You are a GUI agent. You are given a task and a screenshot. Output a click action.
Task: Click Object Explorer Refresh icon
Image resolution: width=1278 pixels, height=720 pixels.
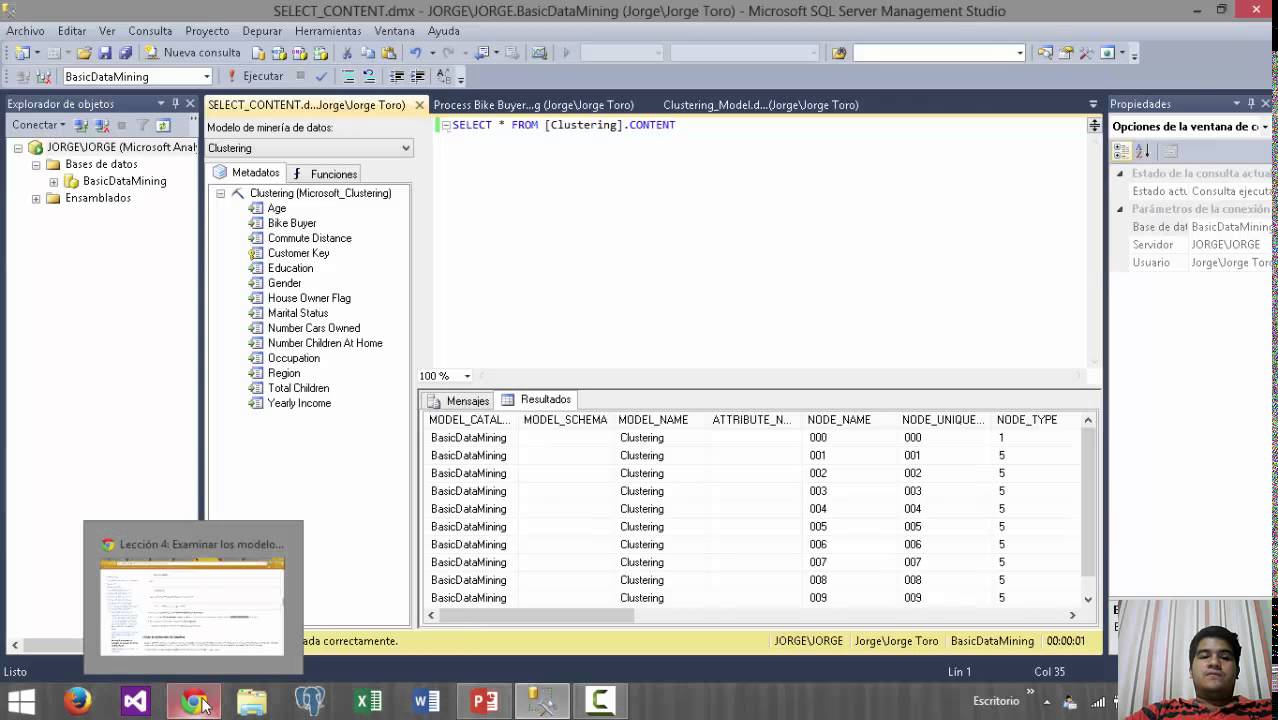(x=163, y=125)
